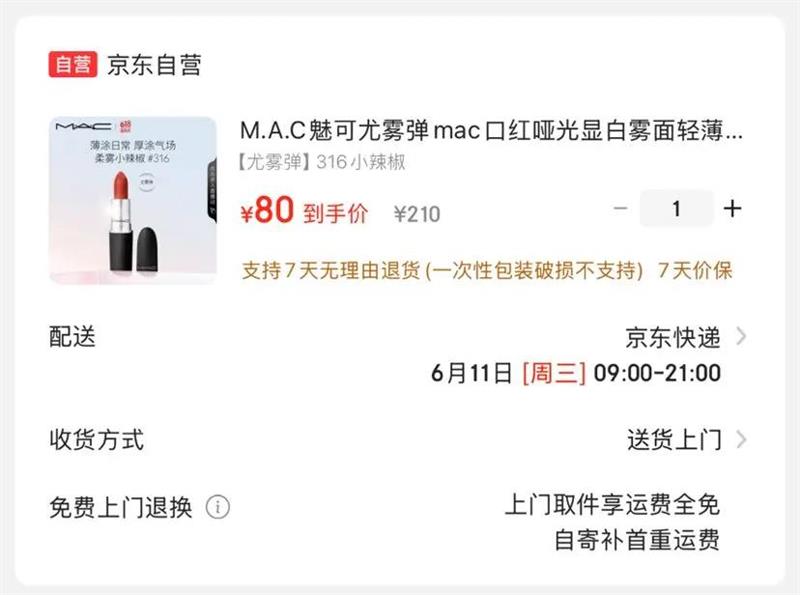Viewport: 800px width, 595px height.
Task: Open the 7天无理由退货 policy text
Action: point(442,270)
